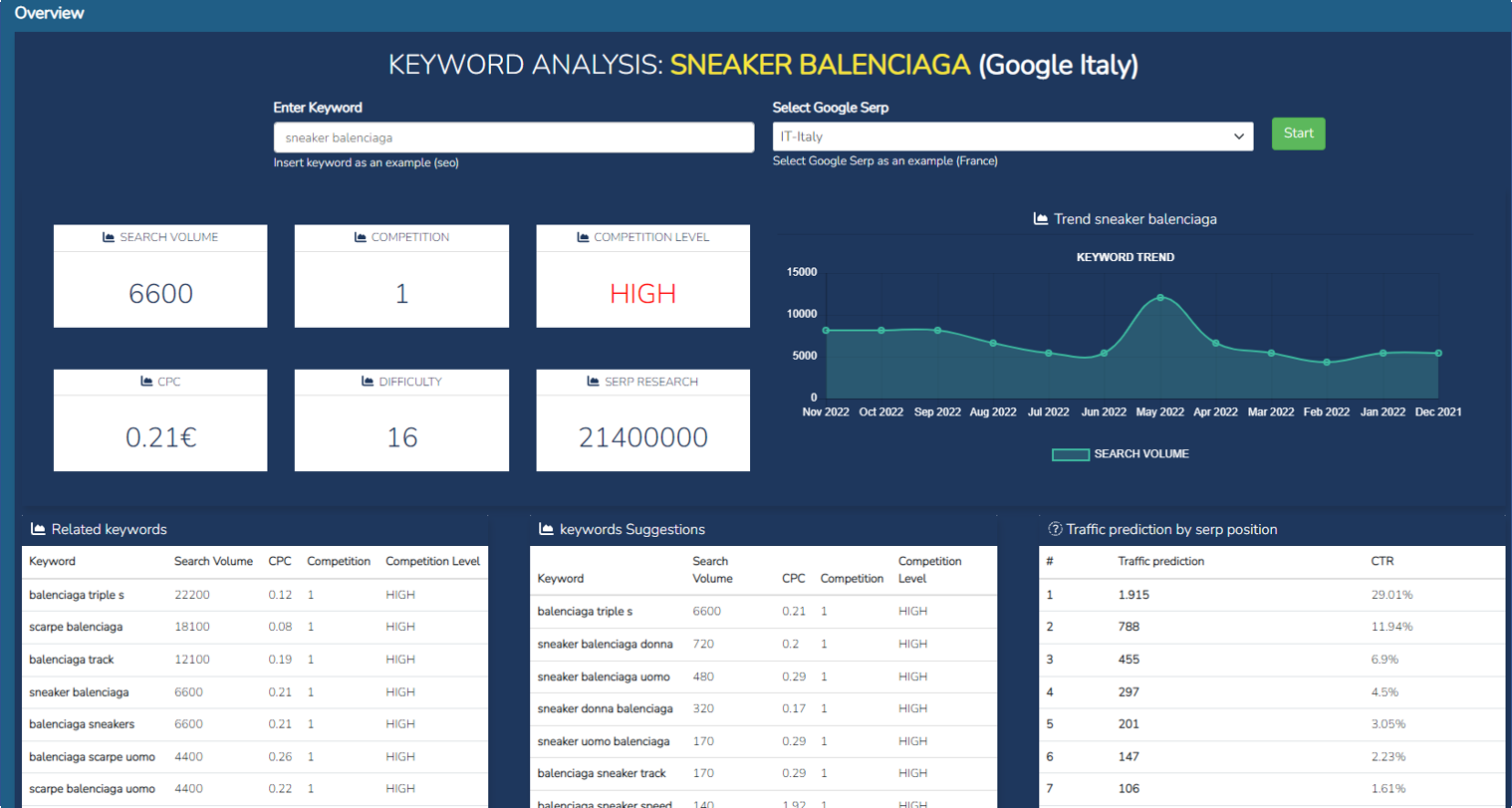Click the 18100 search volume value

(192, 627)
